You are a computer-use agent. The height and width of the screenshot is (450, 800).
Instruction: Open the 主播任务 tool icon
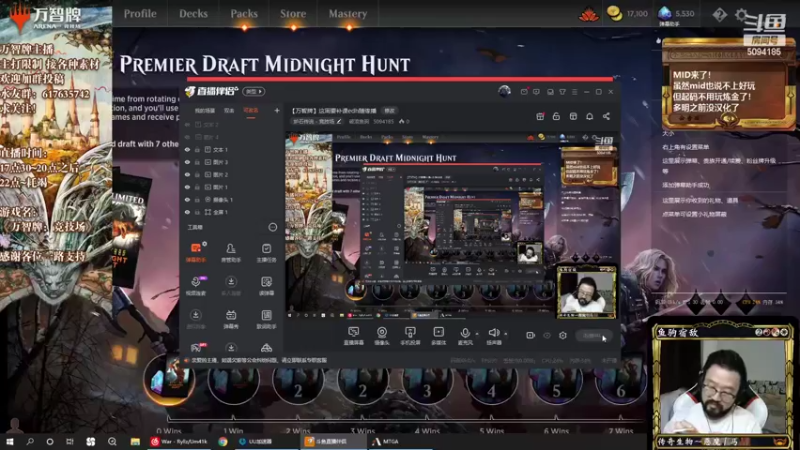pyautogui.click(x=266, y=253)
